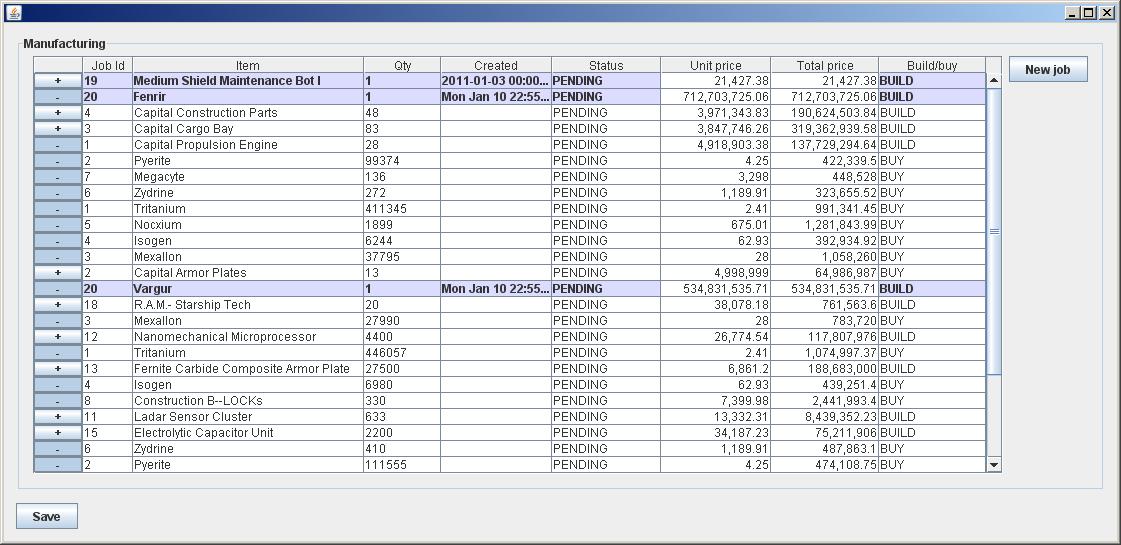The width and height of the screenshot is (1121, 545).
Task: Click the Java icon in the title bar
Action: [x=12, y=12]
